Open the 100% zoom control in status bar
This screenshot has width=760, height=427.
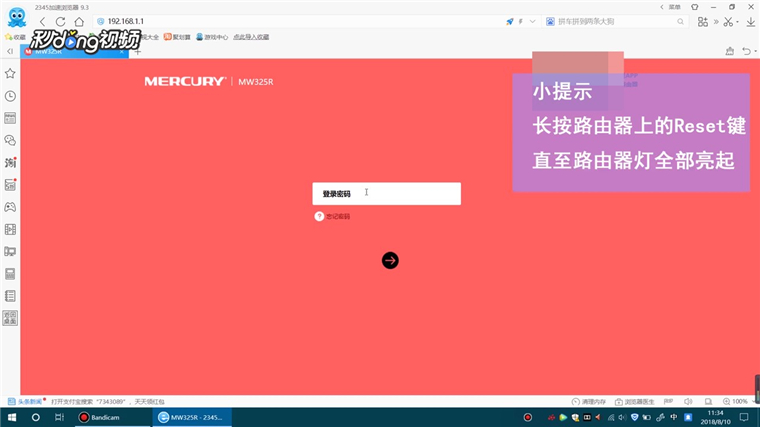click(735, 401)
